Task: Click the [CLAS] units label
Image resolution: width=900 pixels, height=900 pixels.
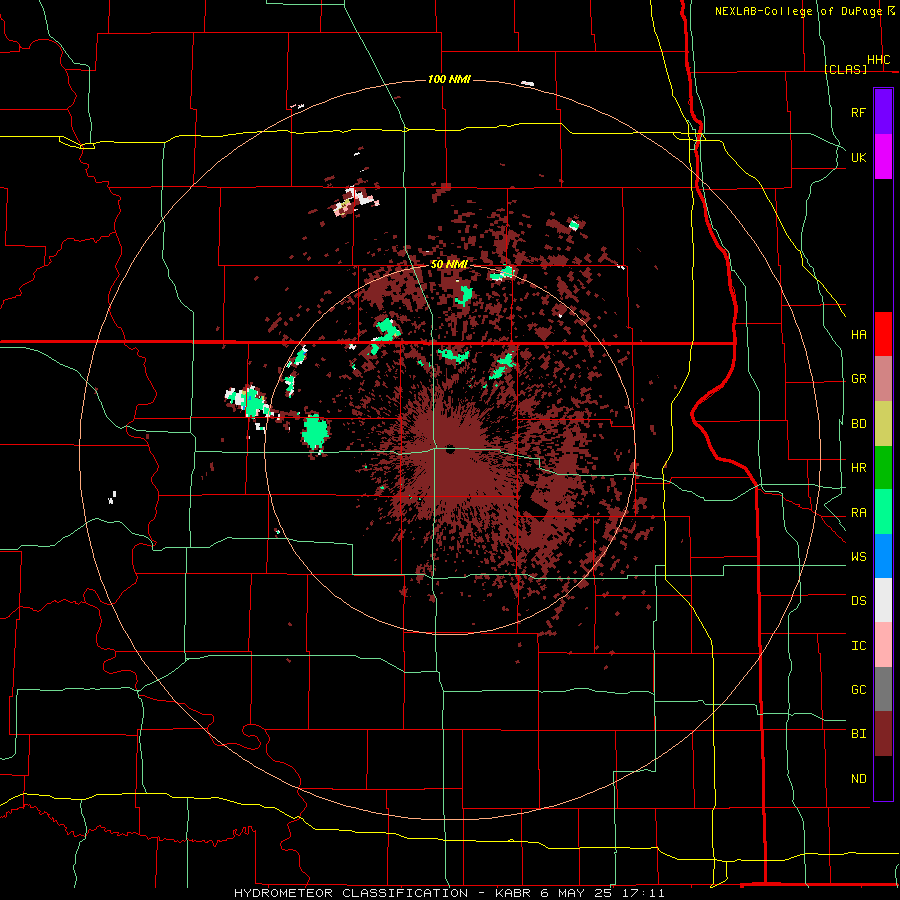Action: (x=845, y=69)
